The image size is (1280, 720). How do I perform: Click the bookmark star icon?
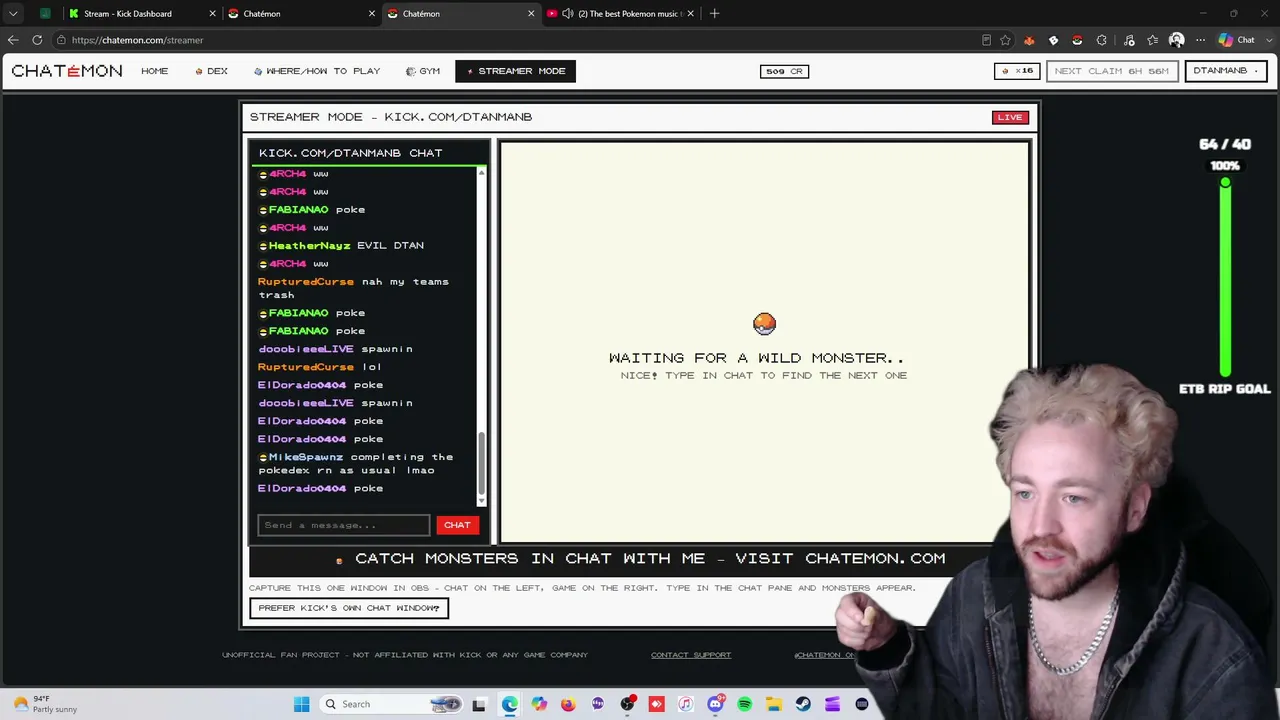click(1007, 40)
